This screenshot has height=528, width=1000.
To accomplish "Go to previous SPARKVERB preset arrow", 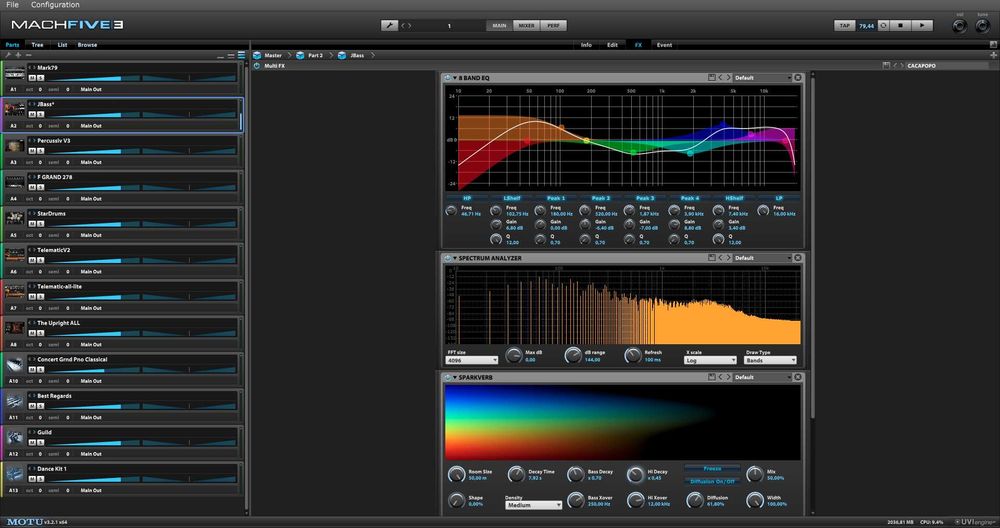I will (x=721, y=378).
